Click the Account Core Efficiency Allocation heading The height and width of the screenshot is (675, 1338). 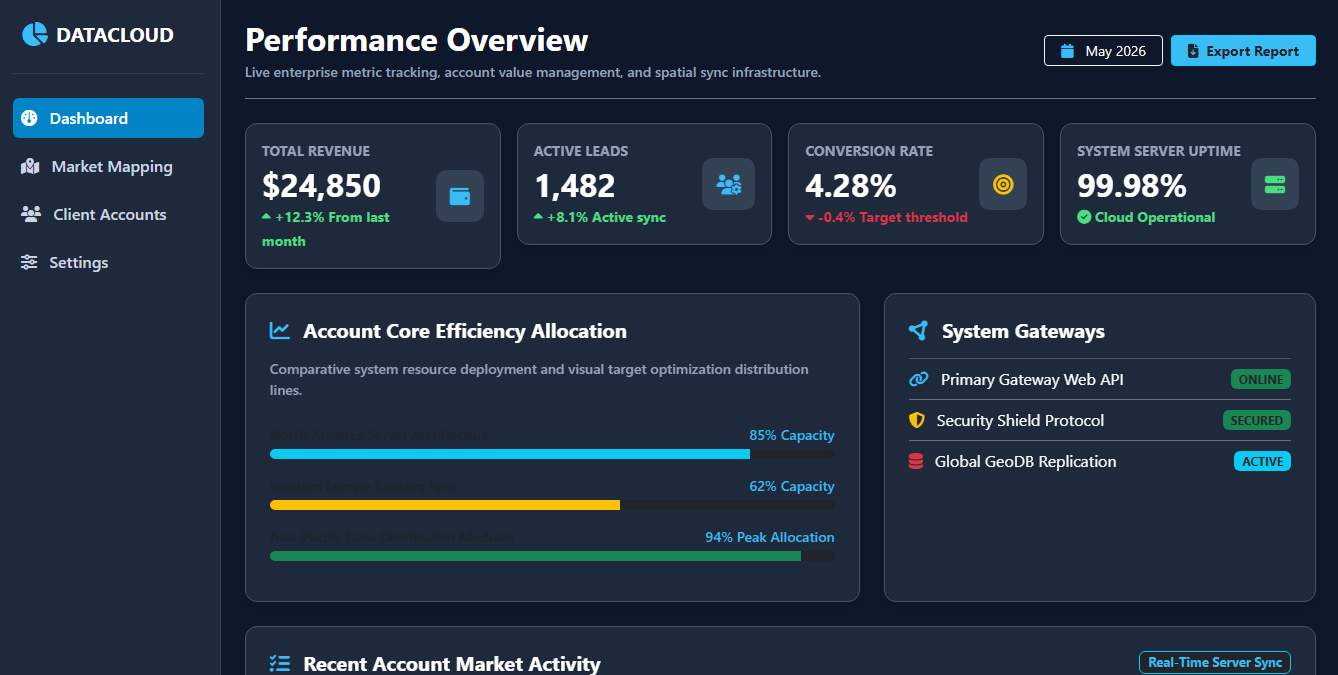(465, 331)
